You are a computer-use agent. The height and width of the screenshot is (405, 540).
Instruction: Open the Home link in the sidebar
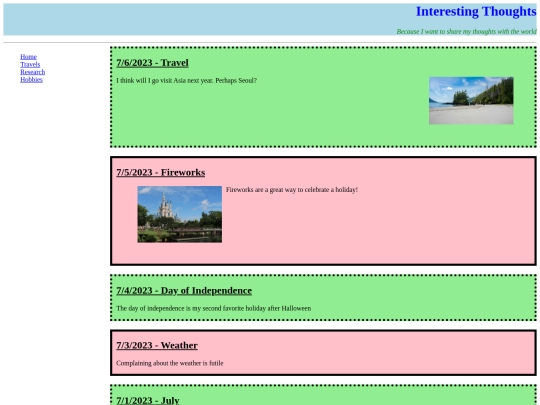(x=28, y=57)
